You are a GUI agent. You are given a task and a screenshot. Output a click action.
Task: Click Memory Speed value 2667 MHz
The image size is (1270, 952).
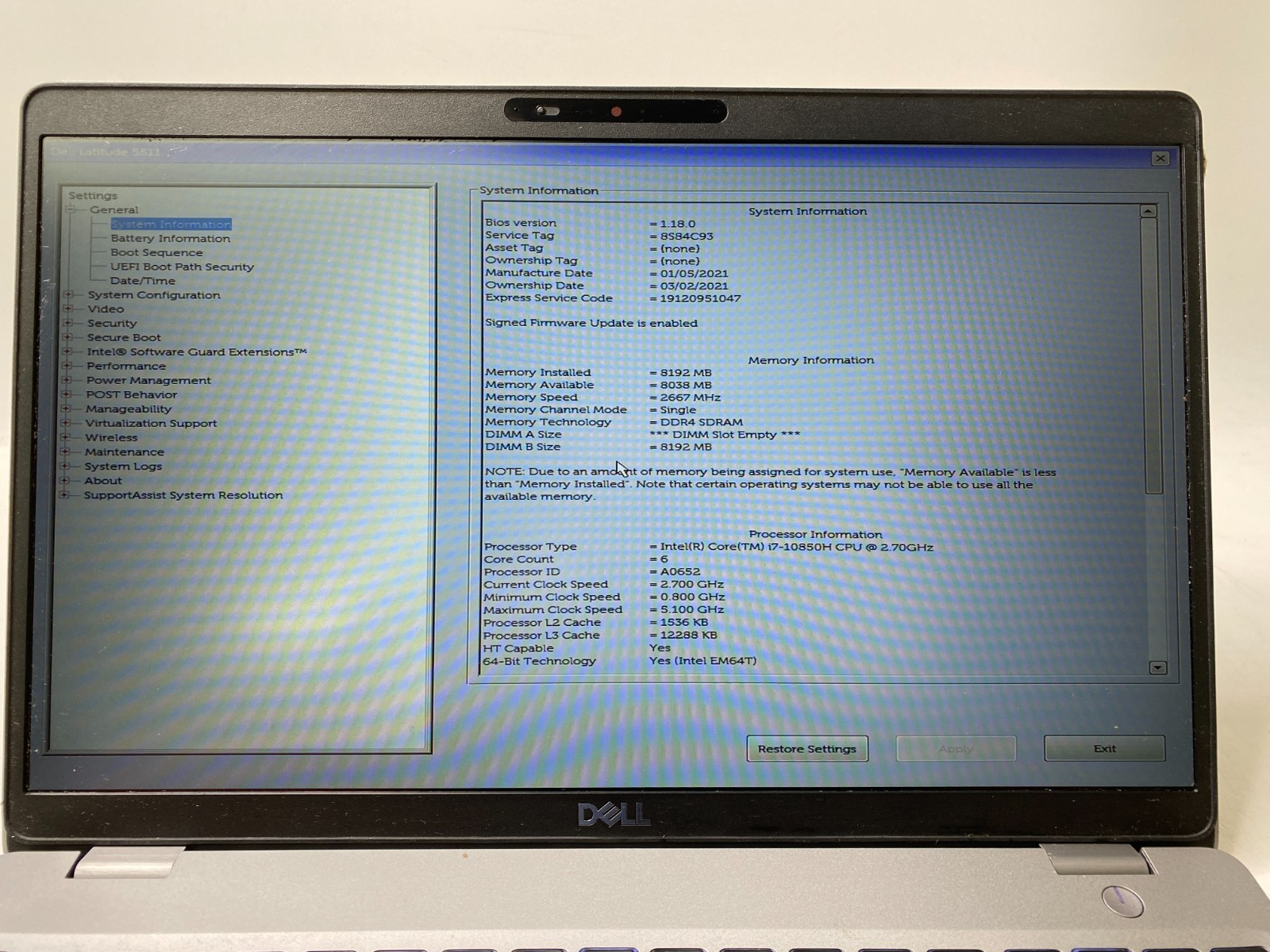coord(691,397)
